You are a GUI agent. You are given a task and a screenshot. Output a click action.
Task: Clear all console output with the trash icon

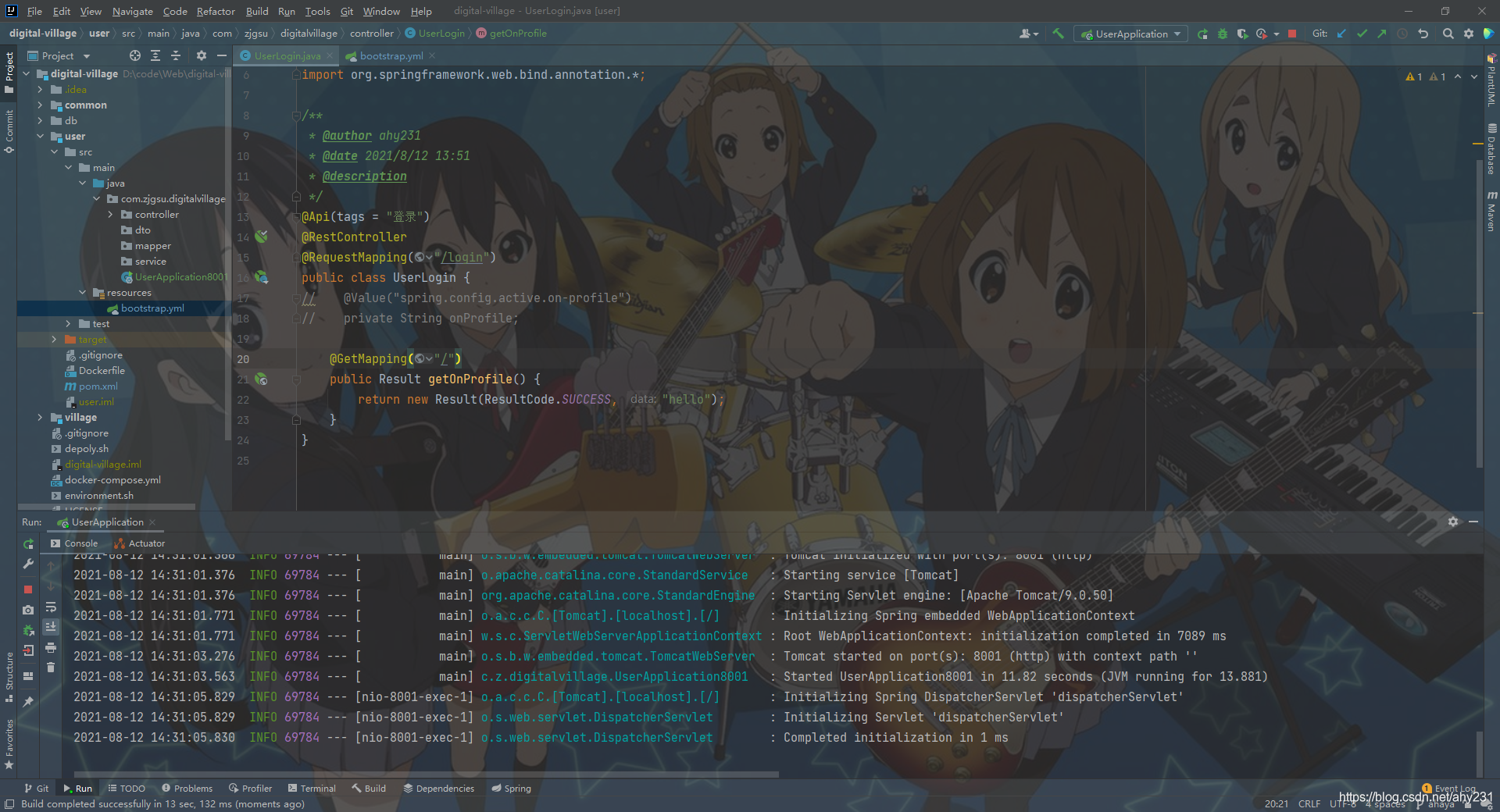point(51,668)
